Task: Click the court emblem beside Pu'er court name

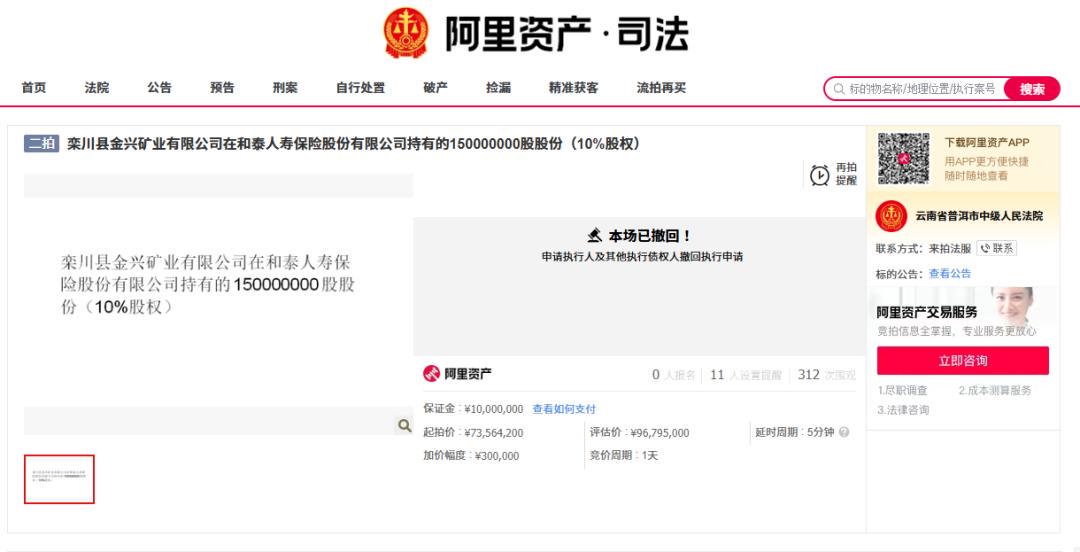Action: point(891,216)
